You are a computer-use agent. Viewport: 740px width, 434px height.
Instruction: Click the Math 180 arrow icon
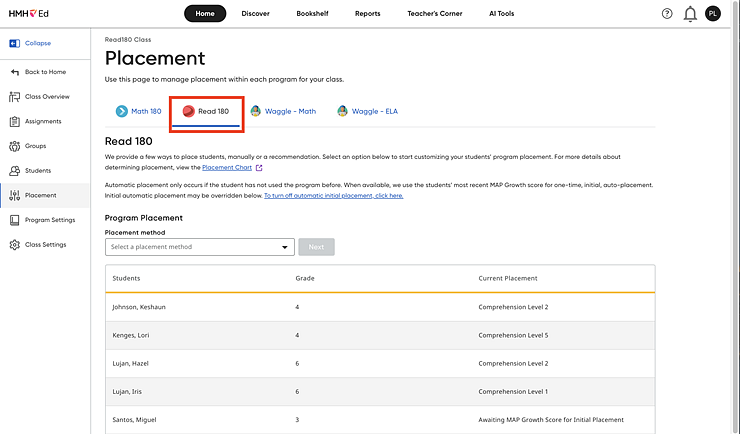coord(122,111)
